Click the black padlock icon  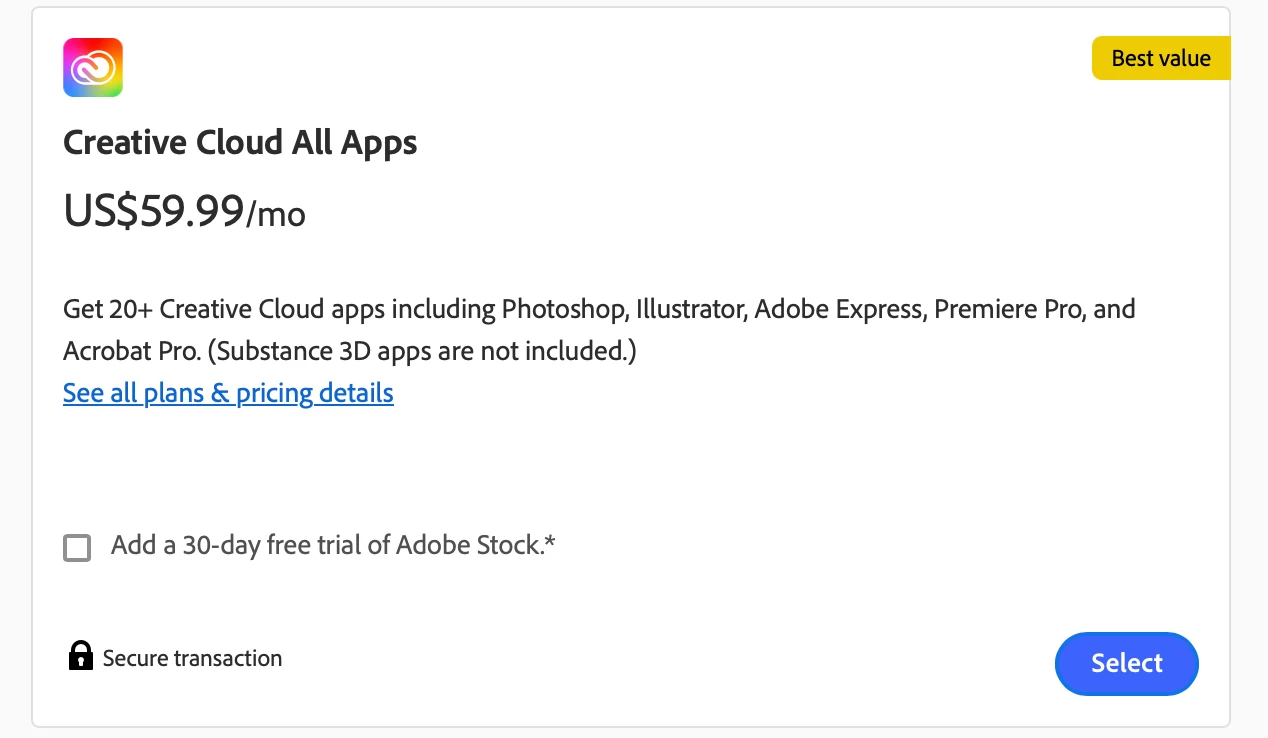(80, 656)
